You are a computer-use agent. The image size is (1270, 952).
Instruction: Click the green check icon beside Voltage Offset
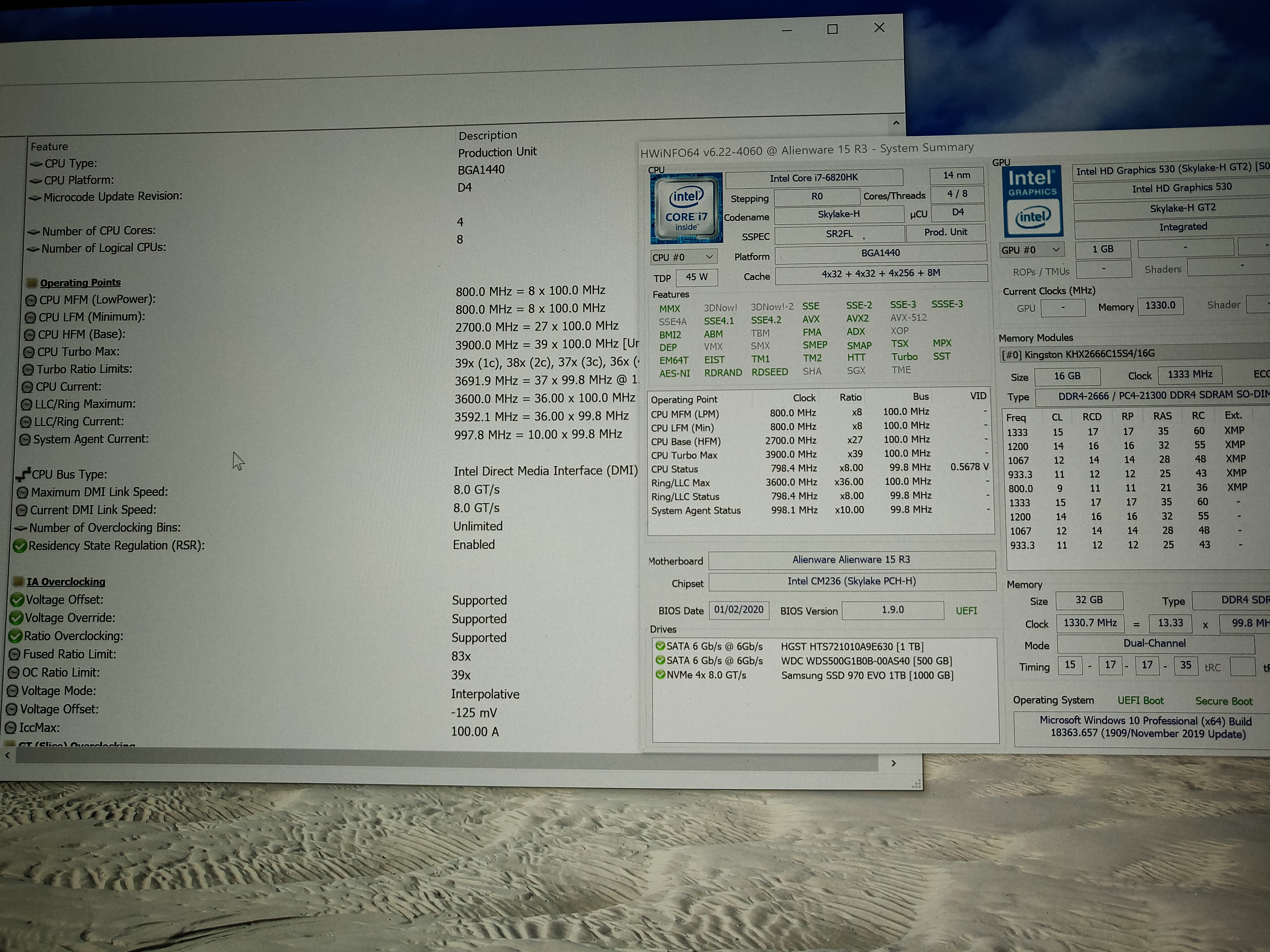[17, 600]
